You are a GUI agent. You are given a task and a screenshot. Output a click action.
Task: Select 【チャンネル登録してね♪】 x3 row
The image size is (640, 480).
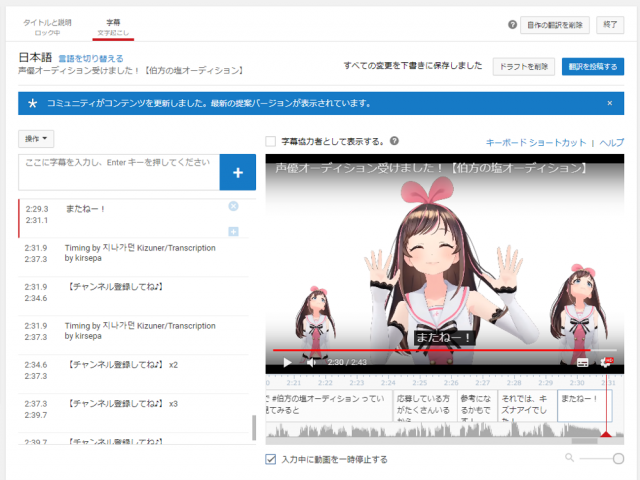click(x=133, y=413)
